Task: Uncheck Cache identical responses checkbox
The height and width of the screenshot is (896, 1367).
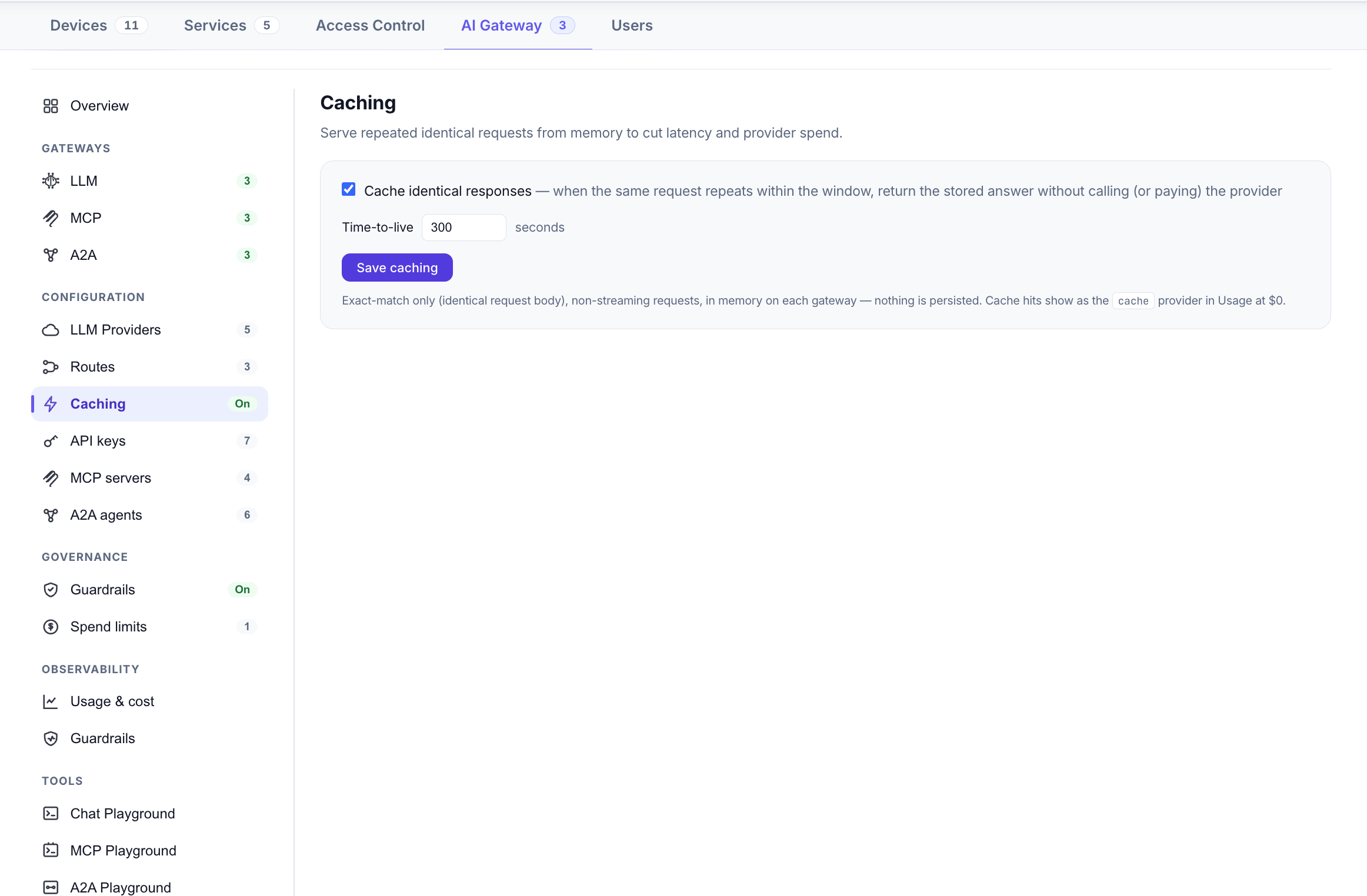Action: click(349, 189)
